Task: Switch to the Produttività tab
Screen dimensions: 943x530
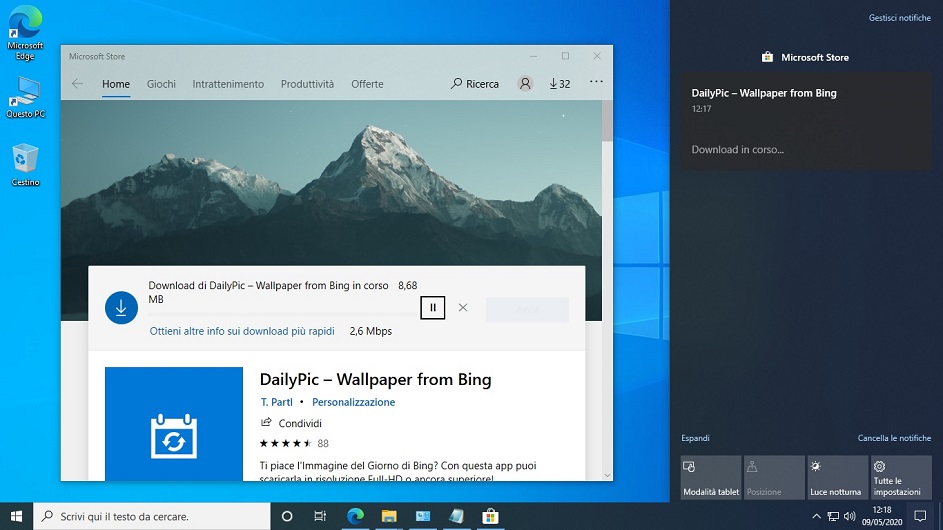Action: click(x=307, y=84)
